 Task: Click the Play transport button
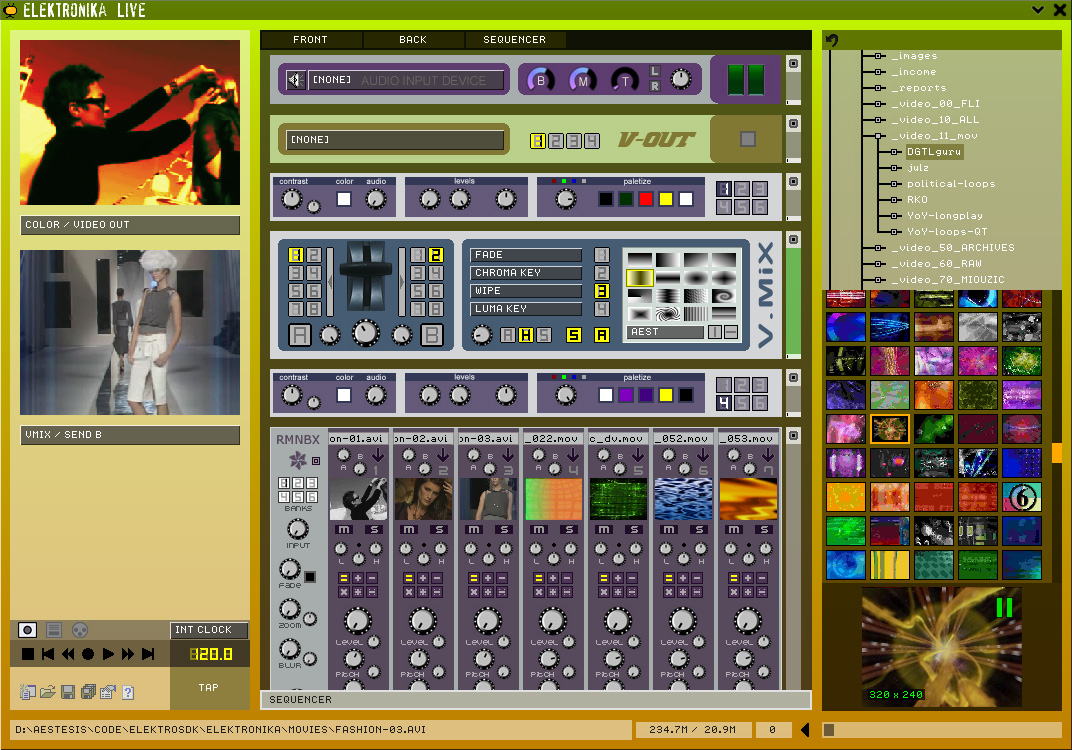tap(108, 654)
